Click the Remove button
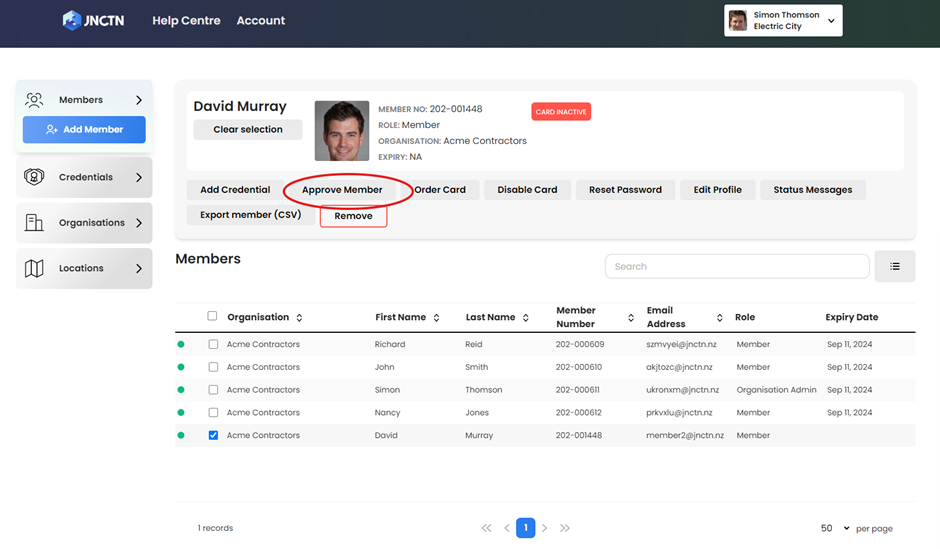The image size is (940, 549). [353, 216]
